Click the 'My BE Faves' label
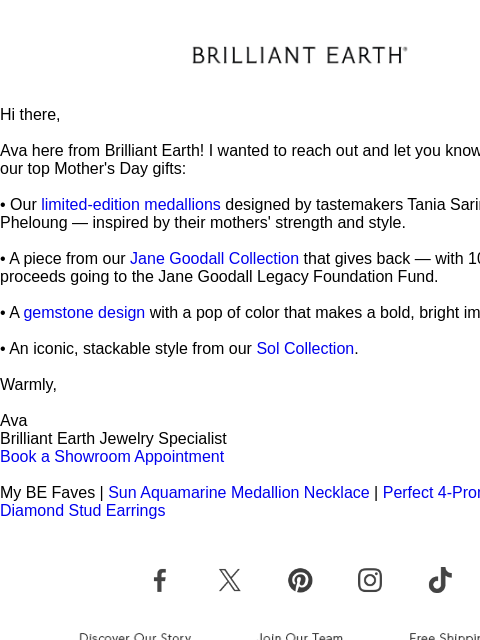The height and width of the screenshot is (640, 480). point(47,493)
